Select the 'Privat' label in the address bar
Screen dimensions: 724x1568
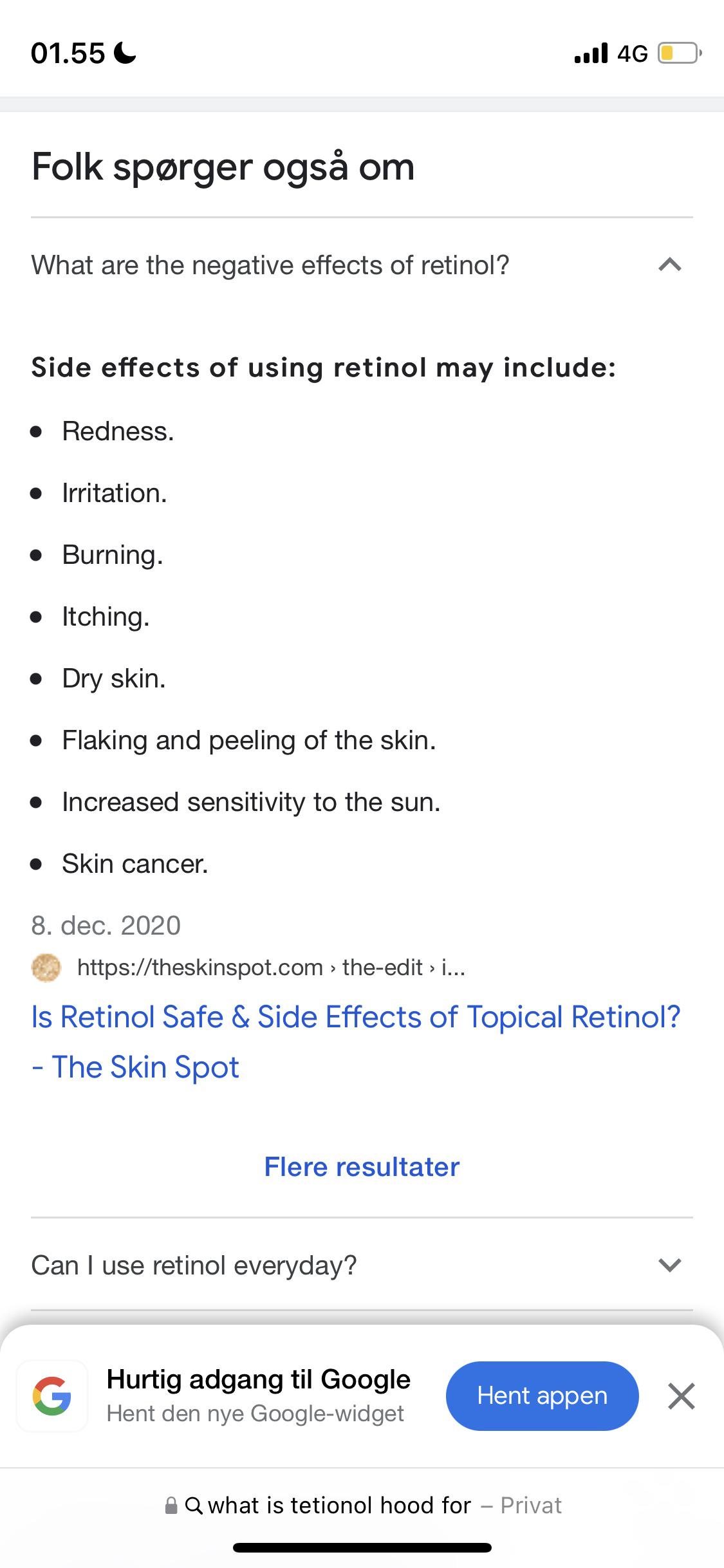pos(532,1504)
